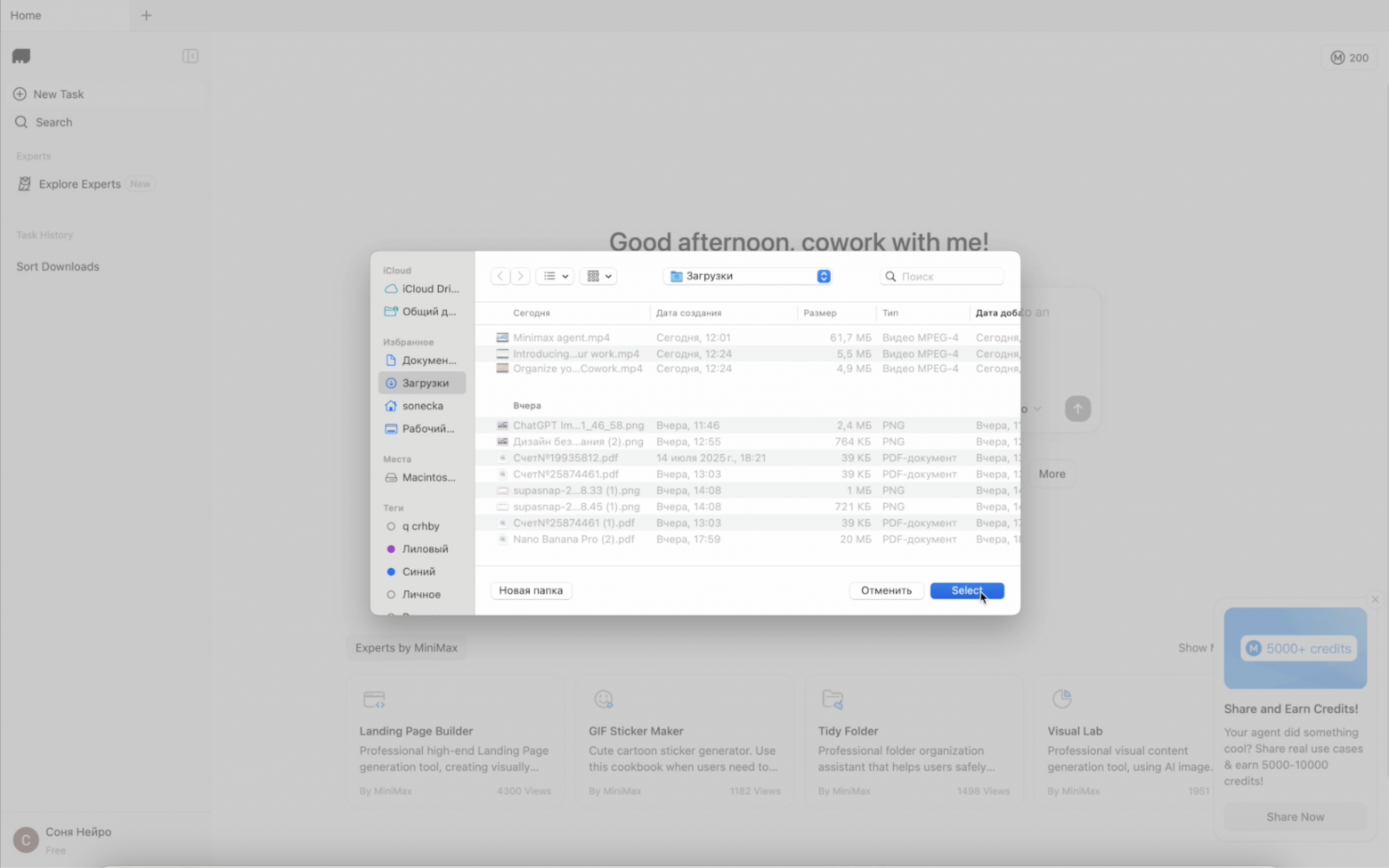The width and height of the screenshot is (1389, 868).
Task: Click the MiniMax logo icon
Action: coord(21,56)
